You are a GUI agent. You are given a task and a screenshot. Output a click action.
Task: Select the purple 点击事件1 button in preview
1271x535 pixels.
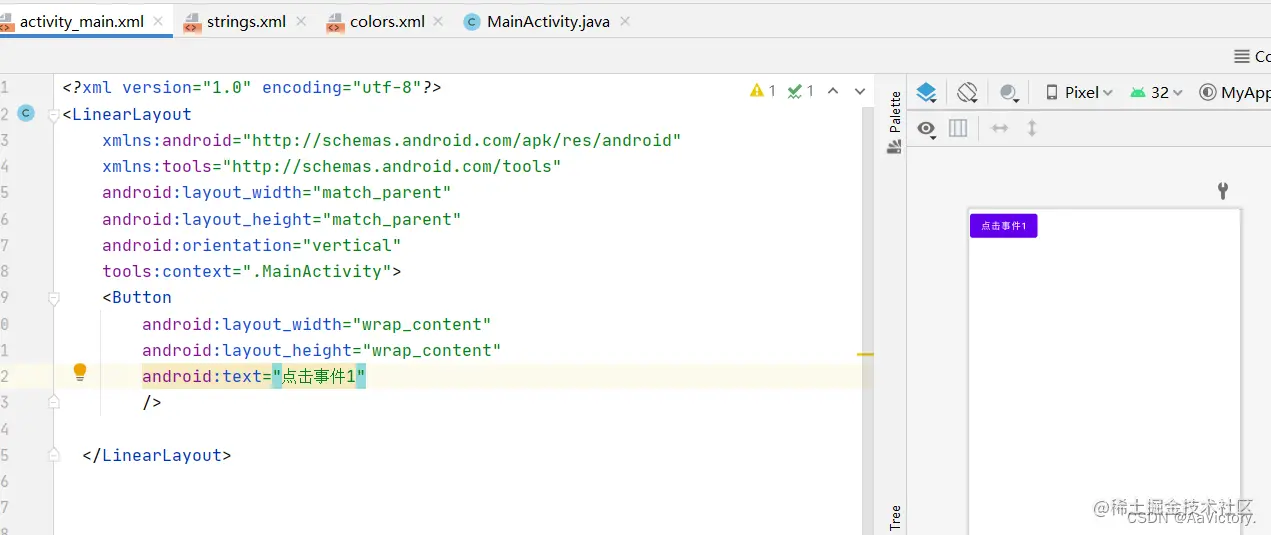[x=1003, y=226]
